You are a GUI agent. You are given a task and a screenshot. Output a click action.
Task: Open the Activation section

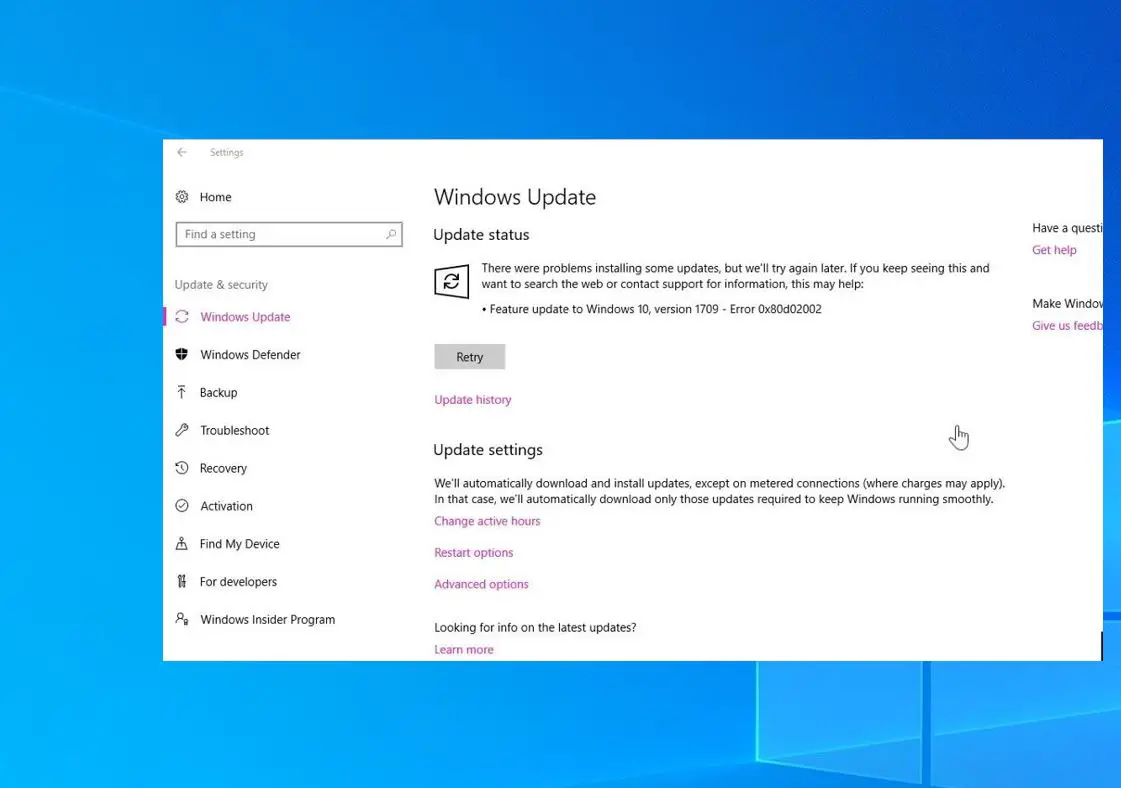227,506
